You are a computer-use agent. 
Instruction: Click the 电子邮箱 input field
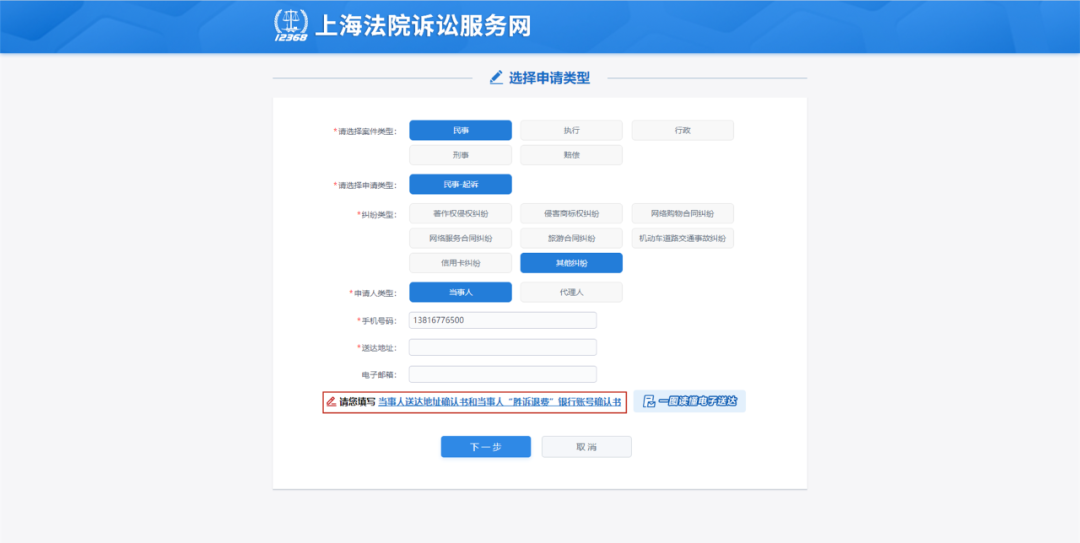(x=503, y=374)
